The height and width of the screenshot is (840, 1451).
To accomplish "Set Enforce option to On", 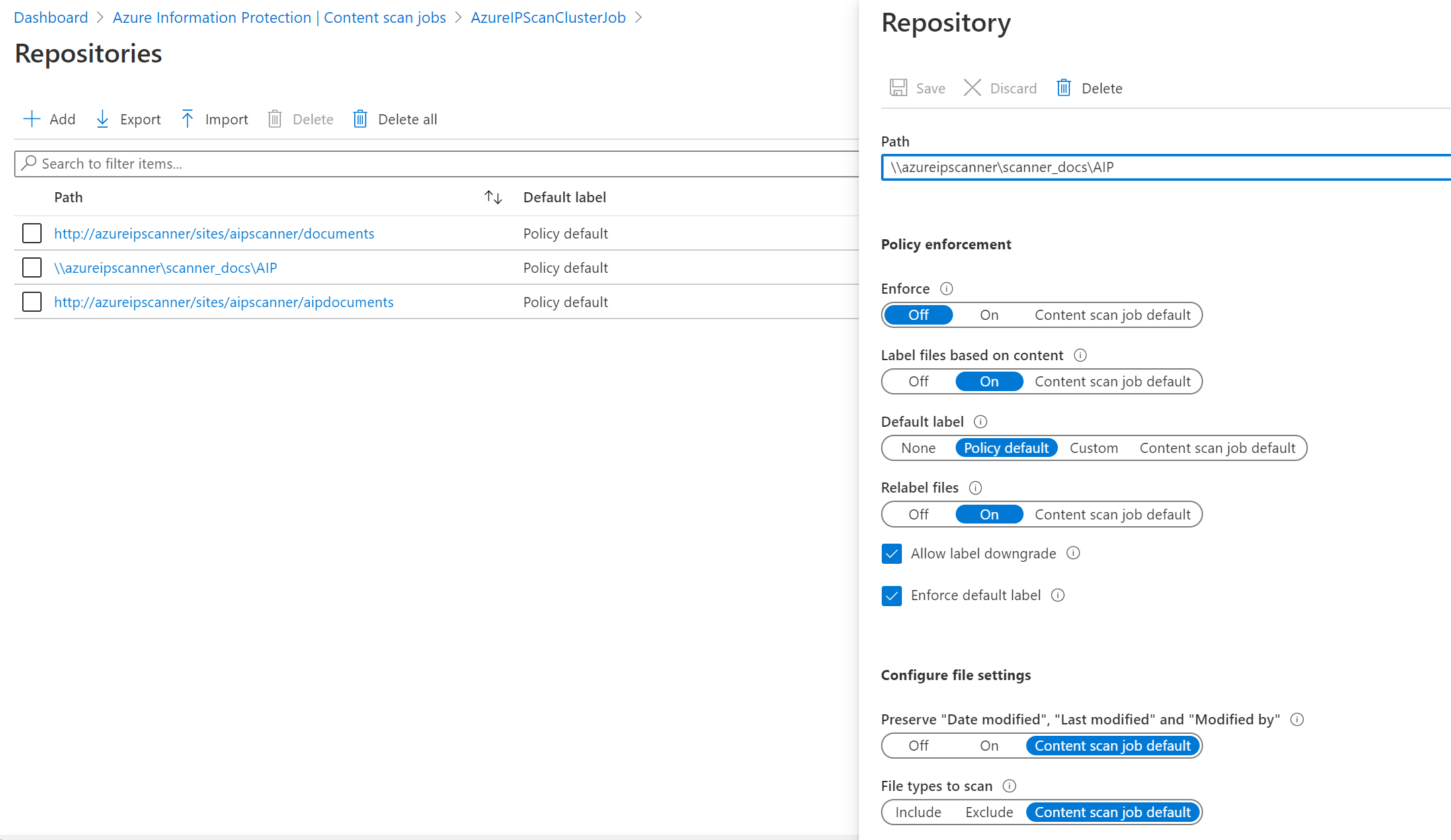I will (x=989, y=315).
